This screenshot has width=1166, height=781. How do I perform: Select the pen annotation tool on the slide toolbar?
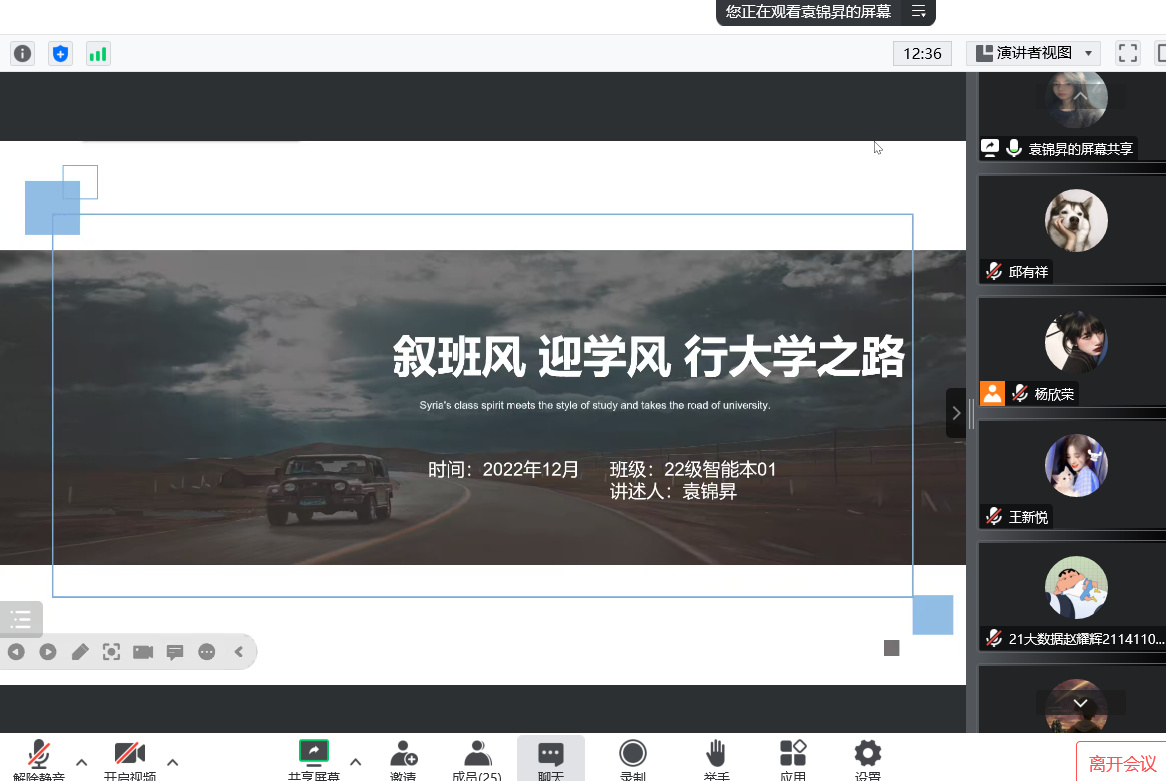tap(80, 652)
